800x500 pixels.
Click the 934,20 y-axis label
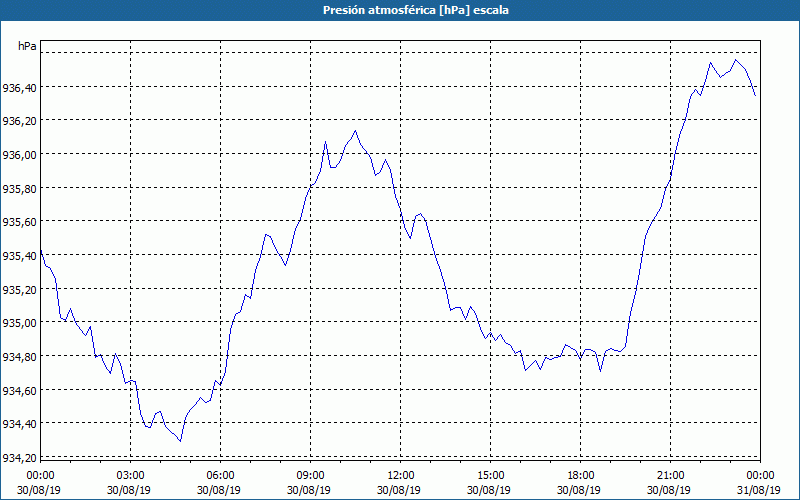click(19, 458)
